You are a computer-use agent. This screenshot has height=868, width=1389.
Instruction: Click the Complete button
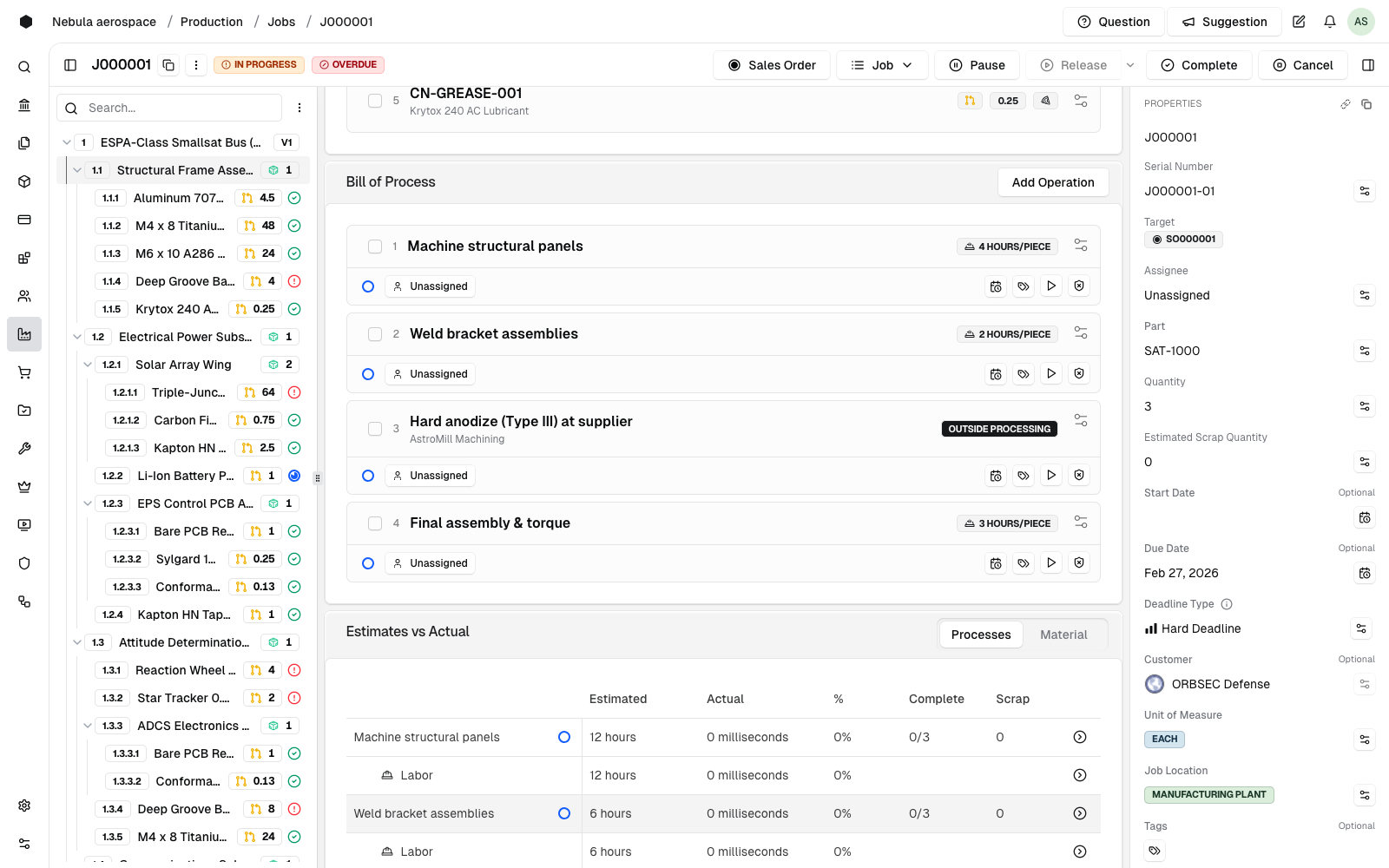coord(1199,65)
